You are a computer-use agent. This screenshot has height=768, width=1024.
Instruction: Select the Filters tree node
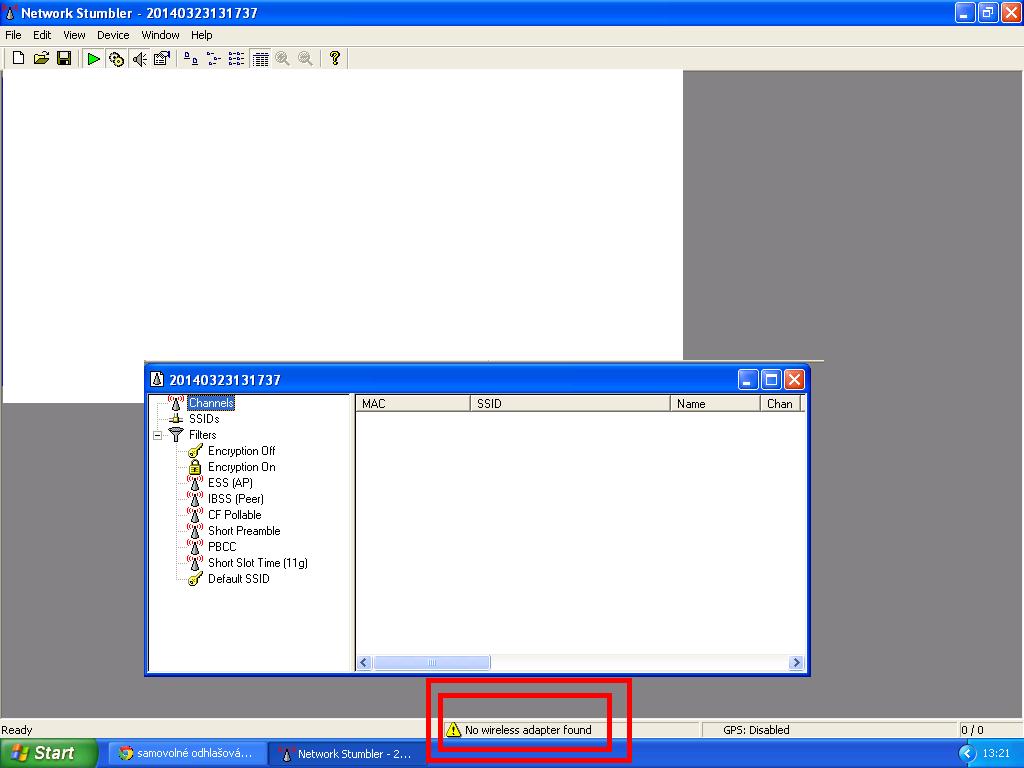[x=202, y=435]
